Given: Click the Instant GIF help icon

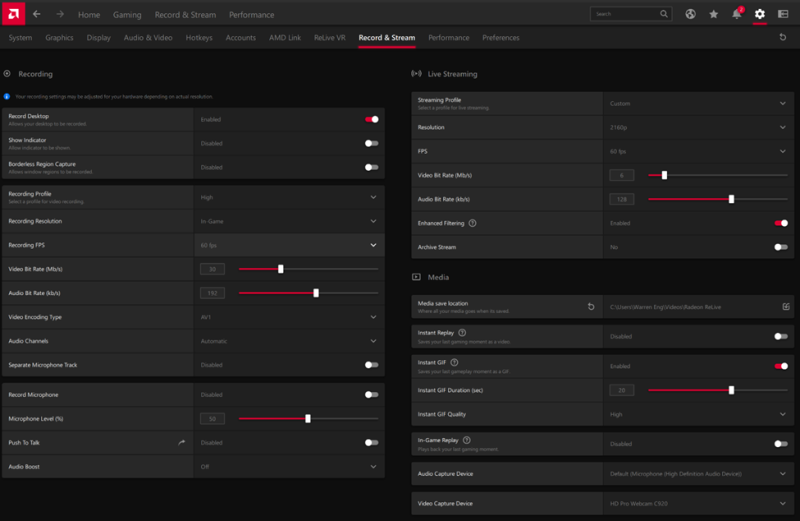Looking at the screenshot, I should (455, 362).
